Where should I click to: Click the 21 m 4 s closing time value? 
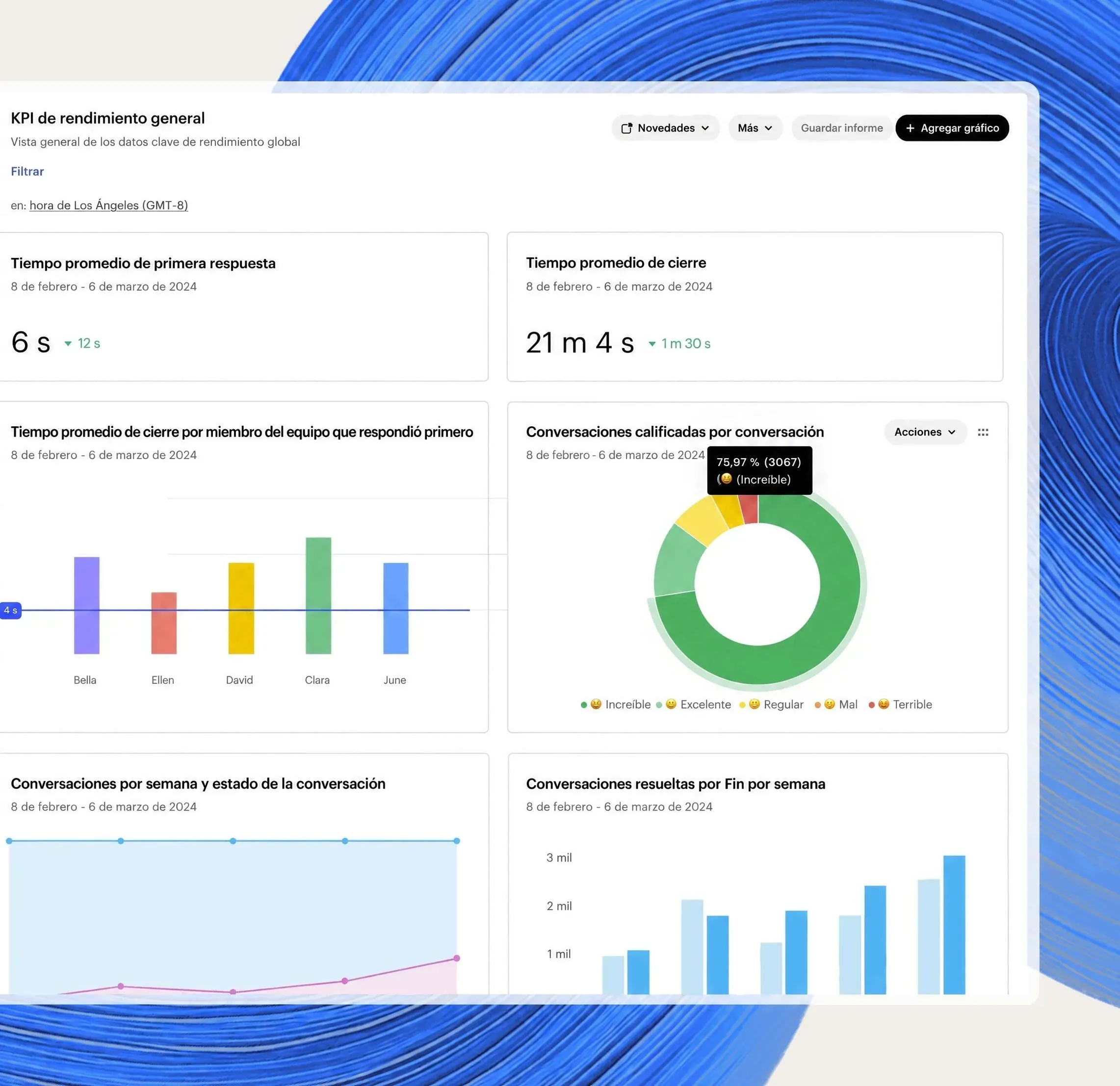tap(580, 343)
